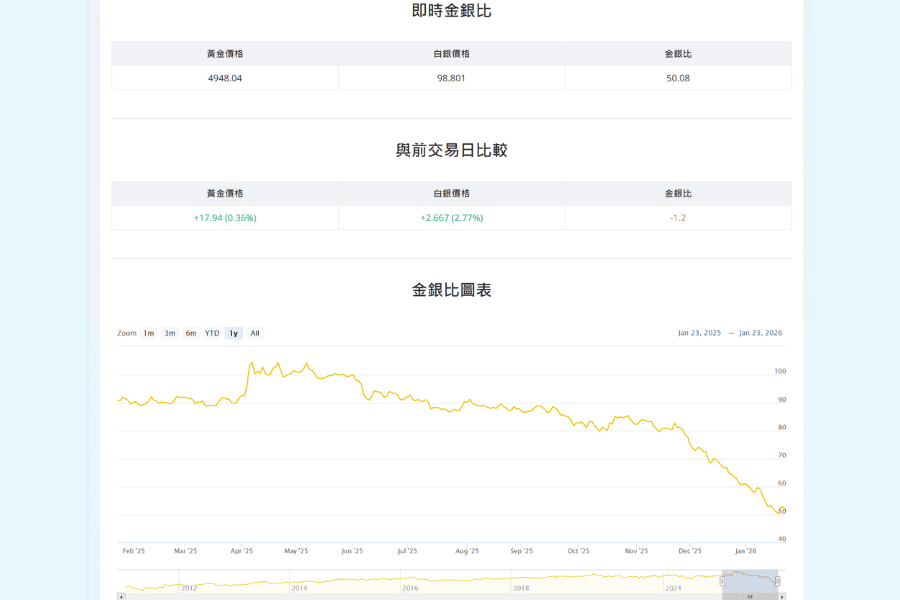The image size is (900, 600).
Task: Click the end date field showing Jan 23, 2026
Action: click(761, 333)
